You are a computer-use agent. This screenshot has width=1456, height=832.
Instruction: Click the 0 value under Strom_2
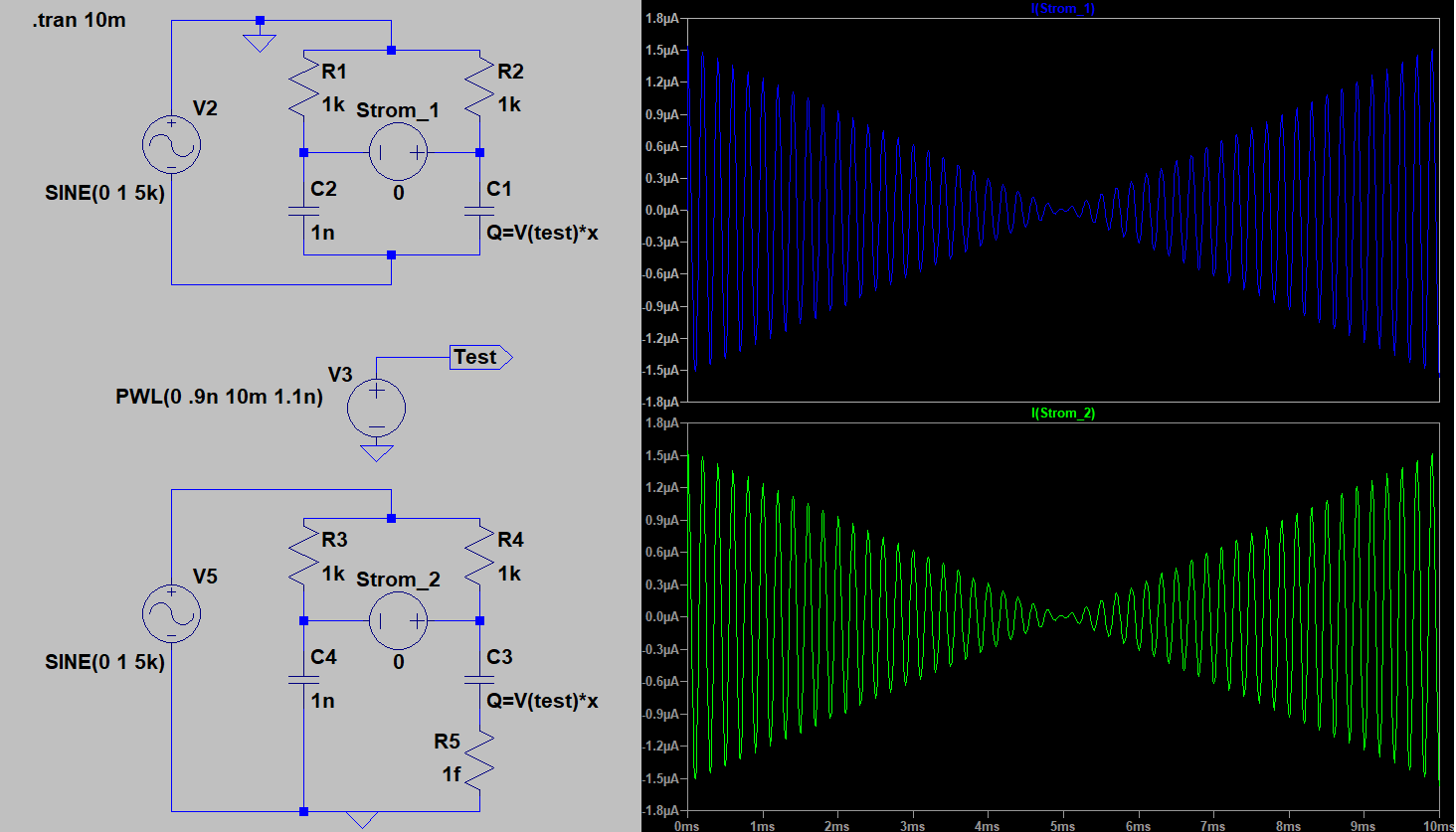(x=399, y=661)
